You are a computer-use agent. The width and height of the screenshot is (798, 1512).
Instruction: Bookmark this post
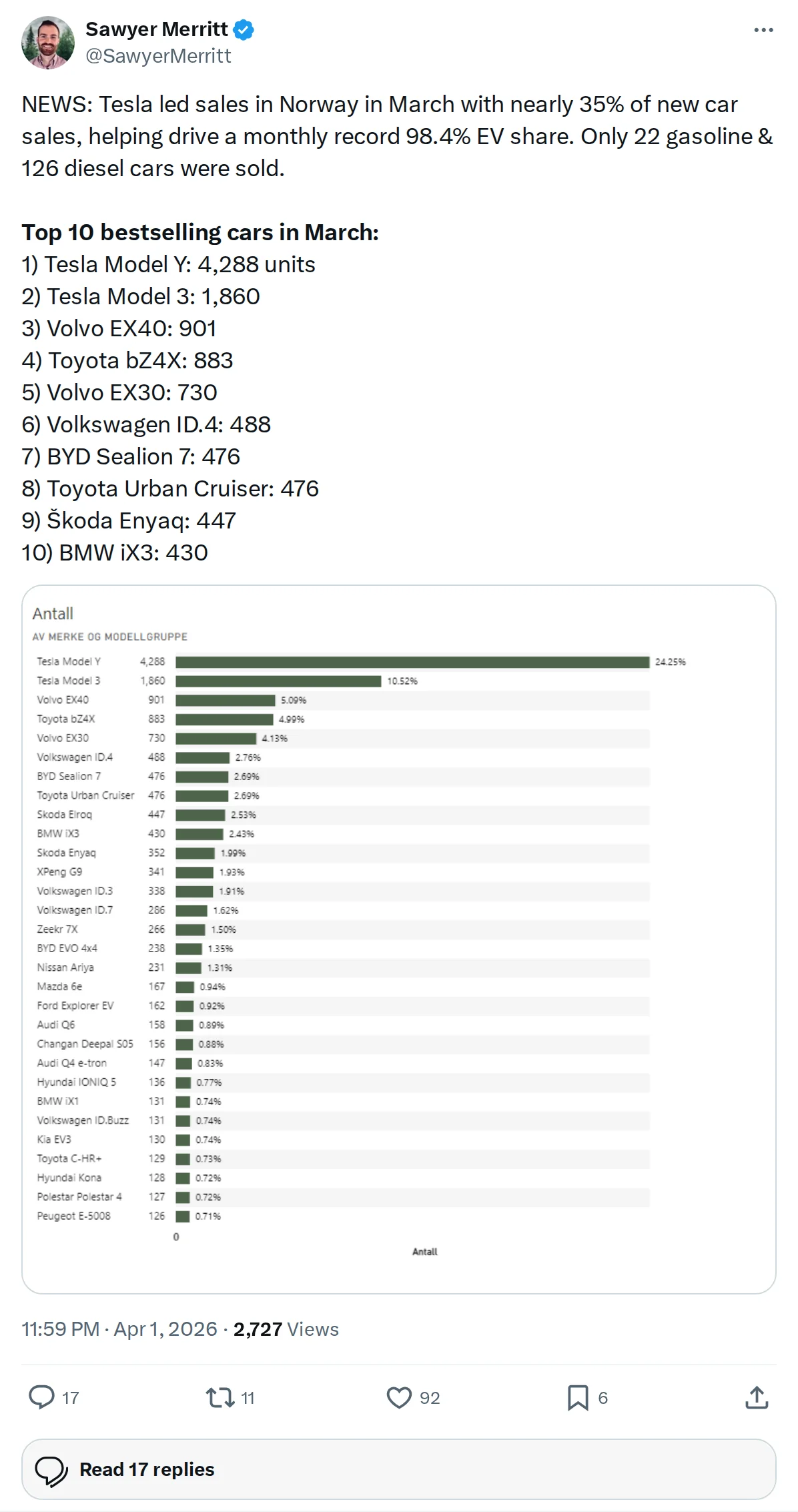(x=578, y=1397)
